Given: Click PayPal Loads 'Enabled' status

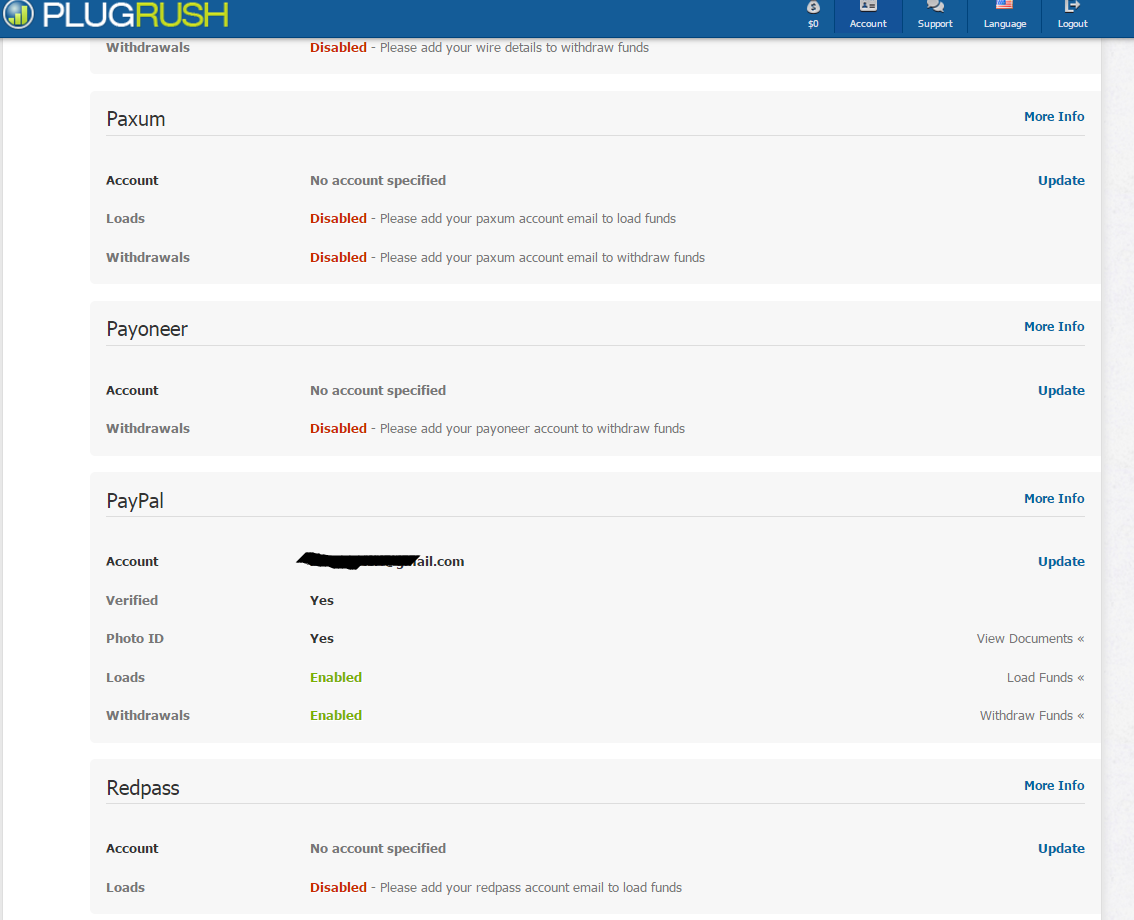Looking at the screenshot, I should (x=336, y=678).
